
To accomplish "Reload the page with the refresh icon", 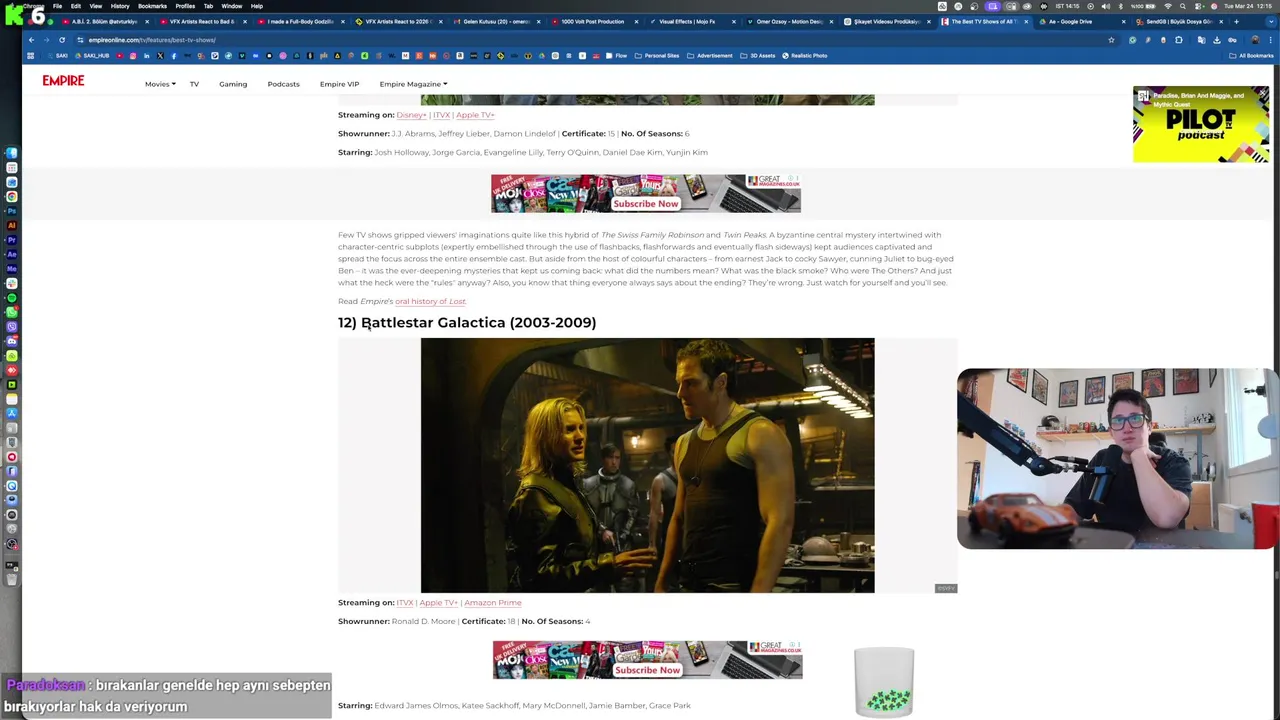I will click(62, 40).
